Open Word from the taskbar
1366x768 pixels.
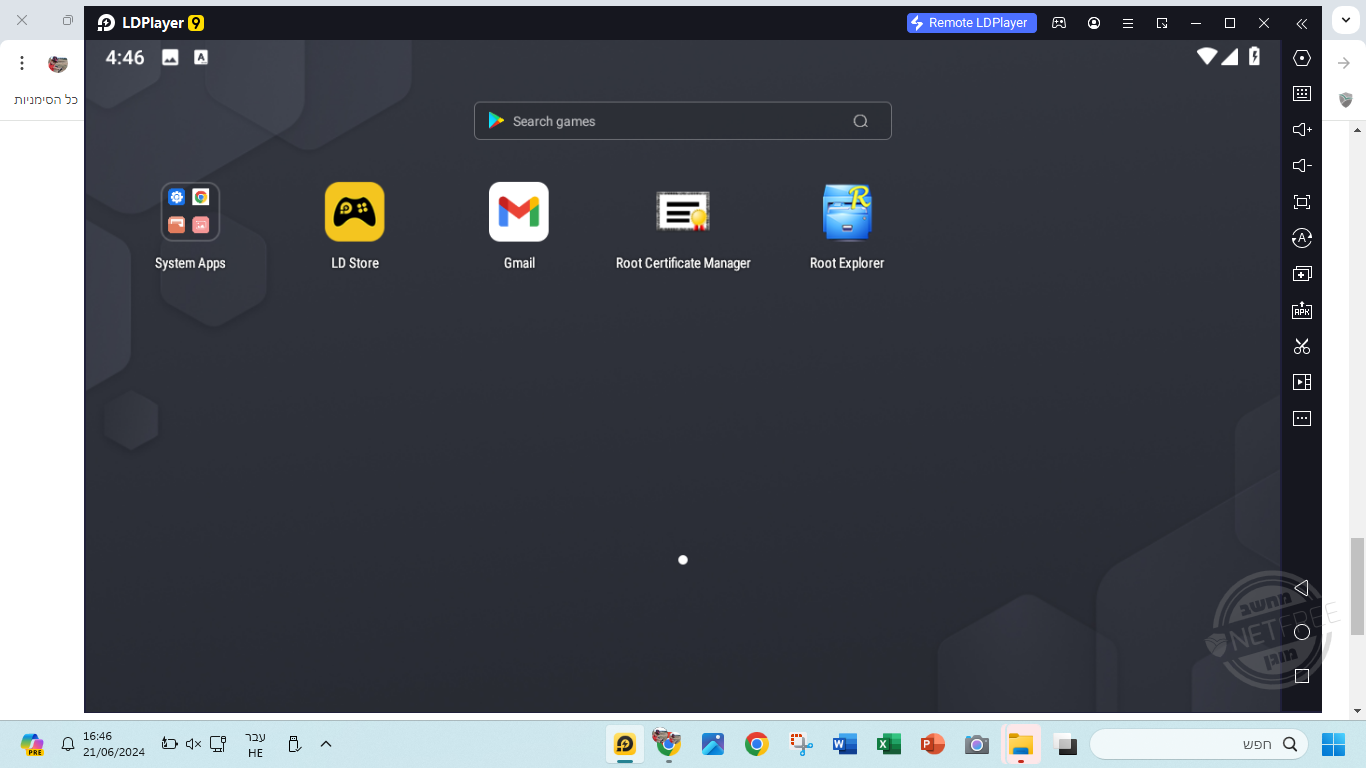[845, 744]
